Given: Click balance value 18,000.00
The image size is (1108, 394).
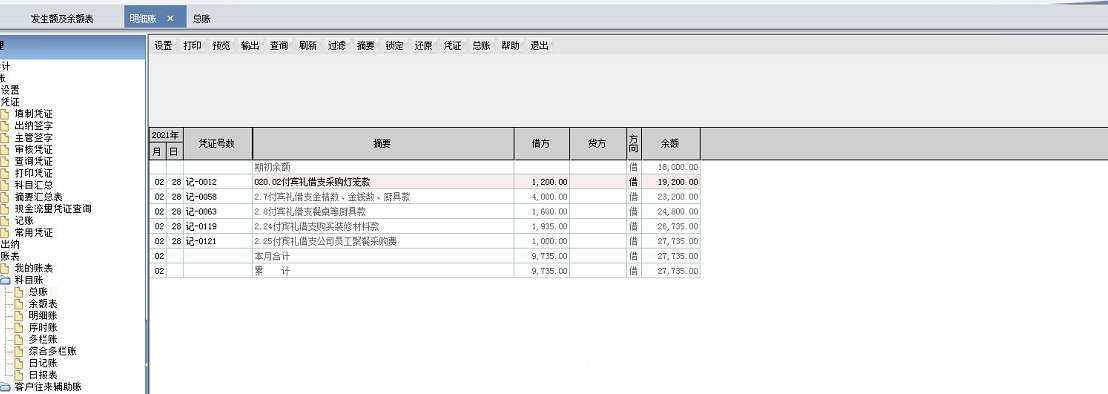Looking at the screenshot, I should 679,167.
